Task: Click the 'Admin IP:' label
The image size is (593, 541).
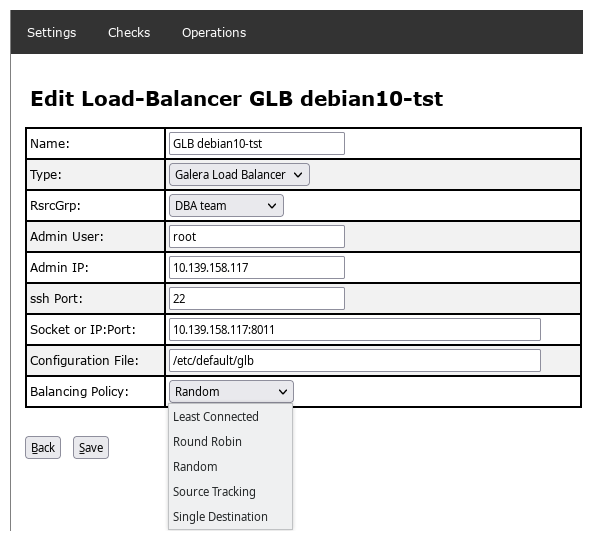Action: coord(59,268)
